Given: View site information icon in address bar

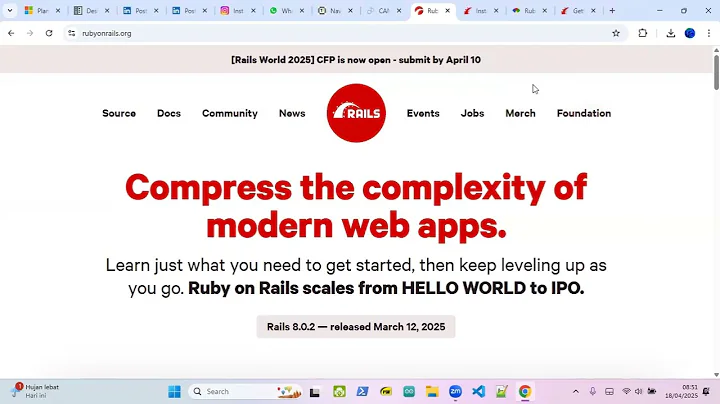Looking at the screenshot, I should [72, 33].
